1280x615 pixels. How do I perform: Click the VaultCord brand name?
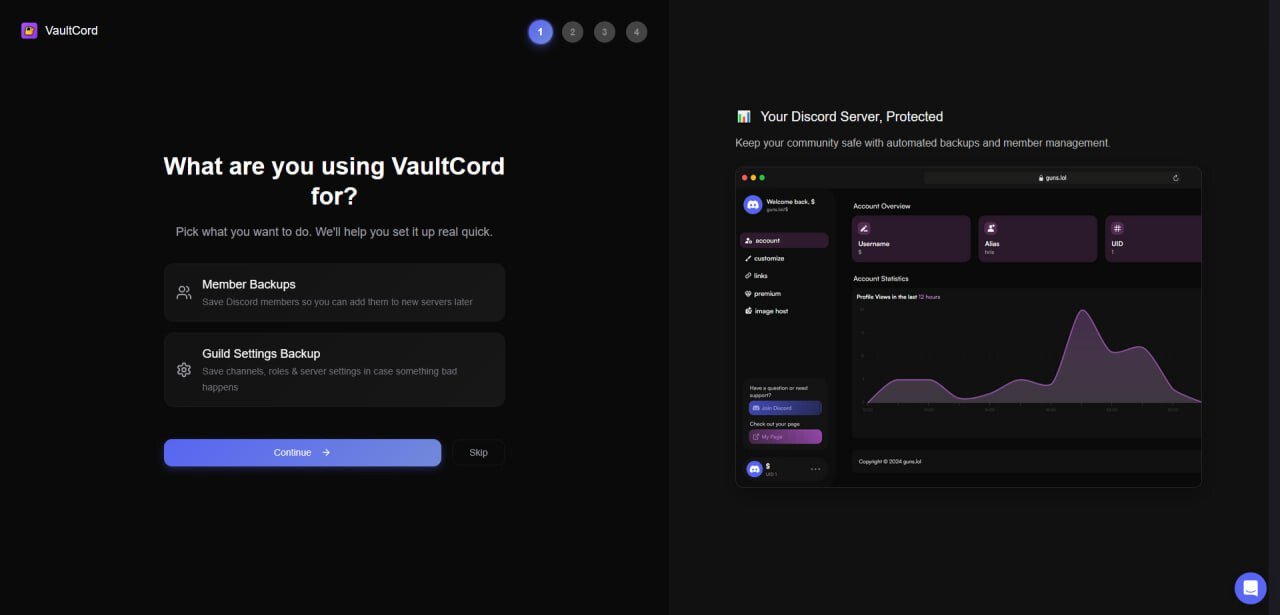tap(71, 31)
